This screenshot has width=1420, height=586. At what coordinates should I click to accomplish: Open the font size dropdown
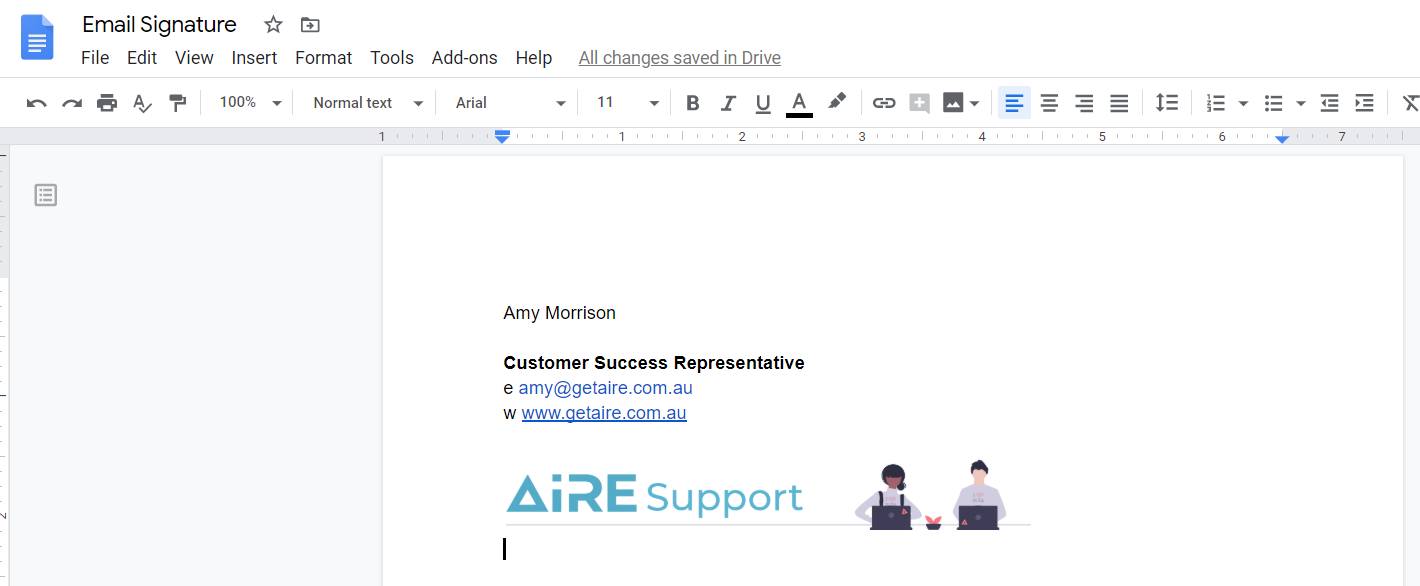(628, 102)
